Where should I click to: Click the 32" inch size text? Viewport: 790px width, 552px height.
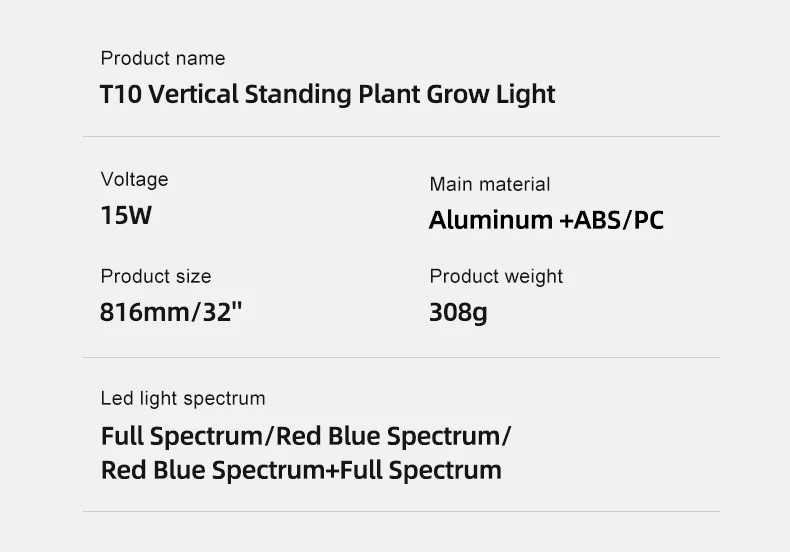223,312
